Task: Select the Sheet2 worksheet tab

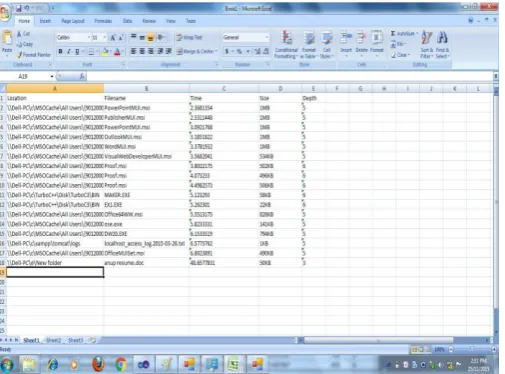Action: pyautogui.click(x=53, y=340)
